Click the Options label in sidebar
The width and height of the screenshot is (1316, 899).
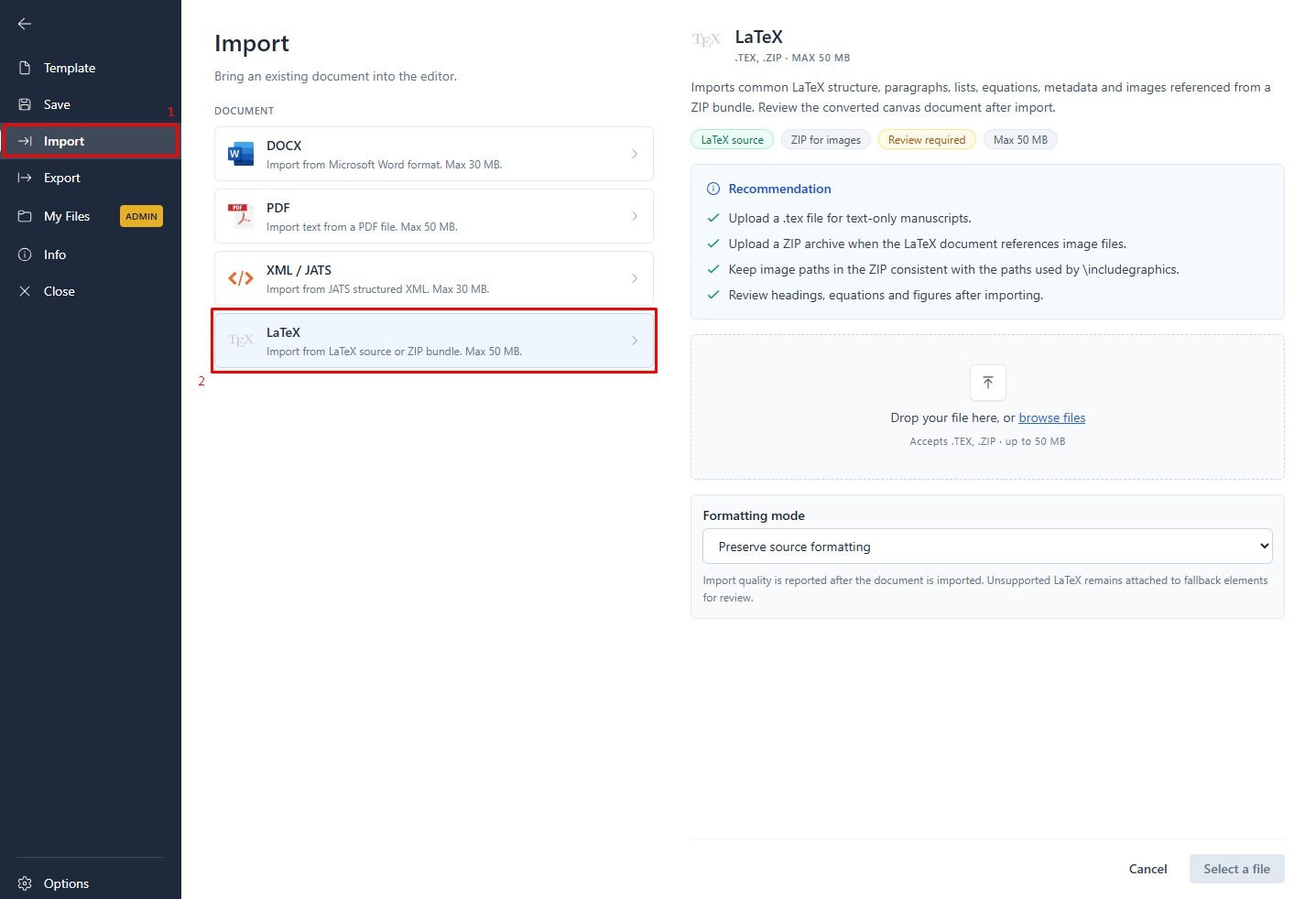66,883
